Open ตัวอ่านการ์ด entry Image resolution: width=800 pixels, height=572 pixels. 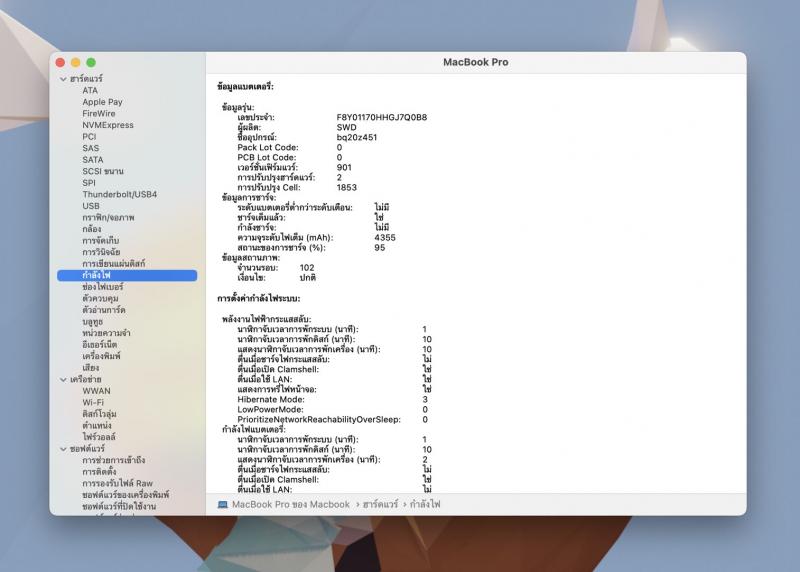tap(104, 310)
